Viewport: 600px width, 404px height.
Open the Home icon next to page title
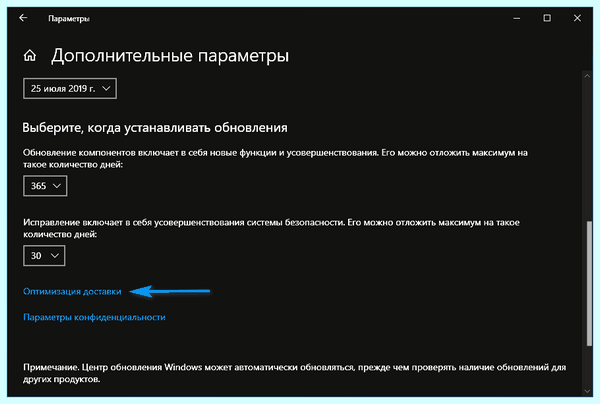point(30,55)
